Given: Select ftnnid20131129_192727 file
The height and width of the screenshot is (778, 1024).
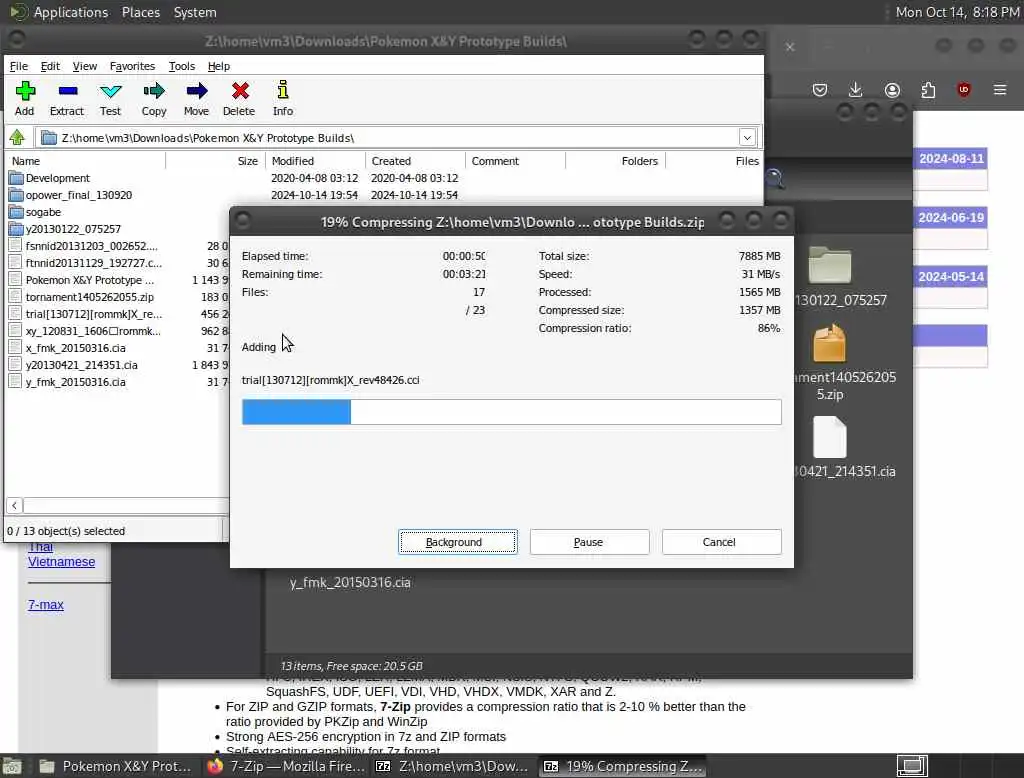Looking at the screenshot, I should 93,263.
